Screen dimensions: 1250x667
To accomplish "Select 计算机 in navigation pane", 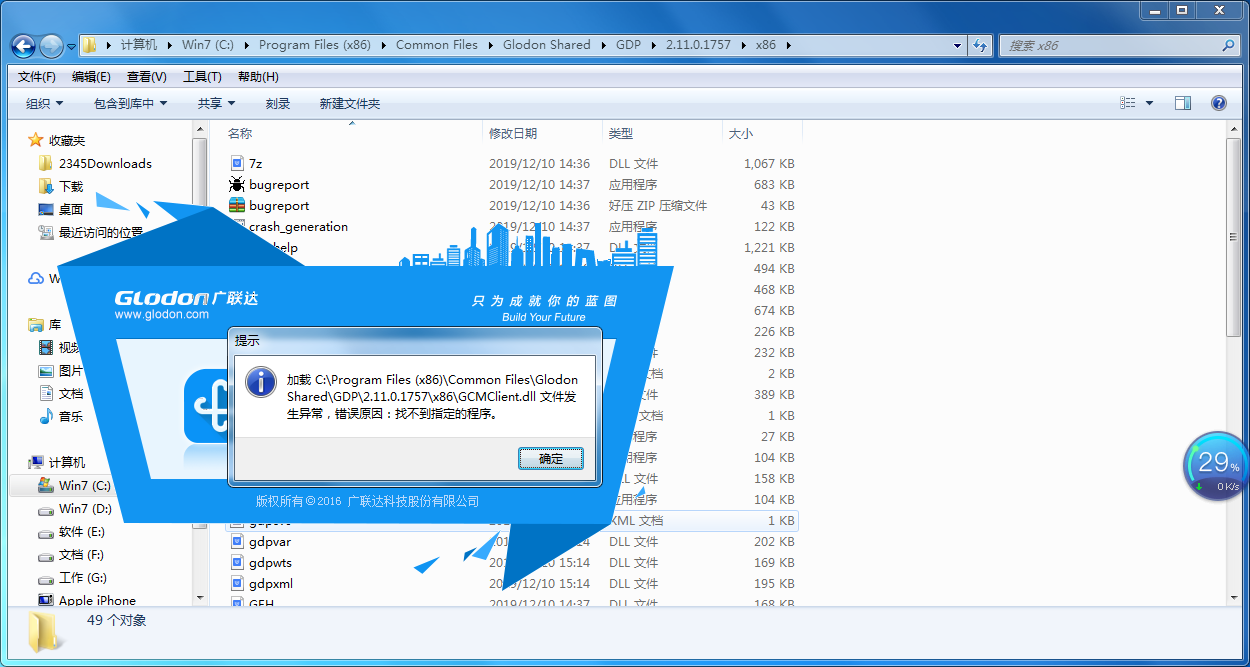I will point(67,462).
